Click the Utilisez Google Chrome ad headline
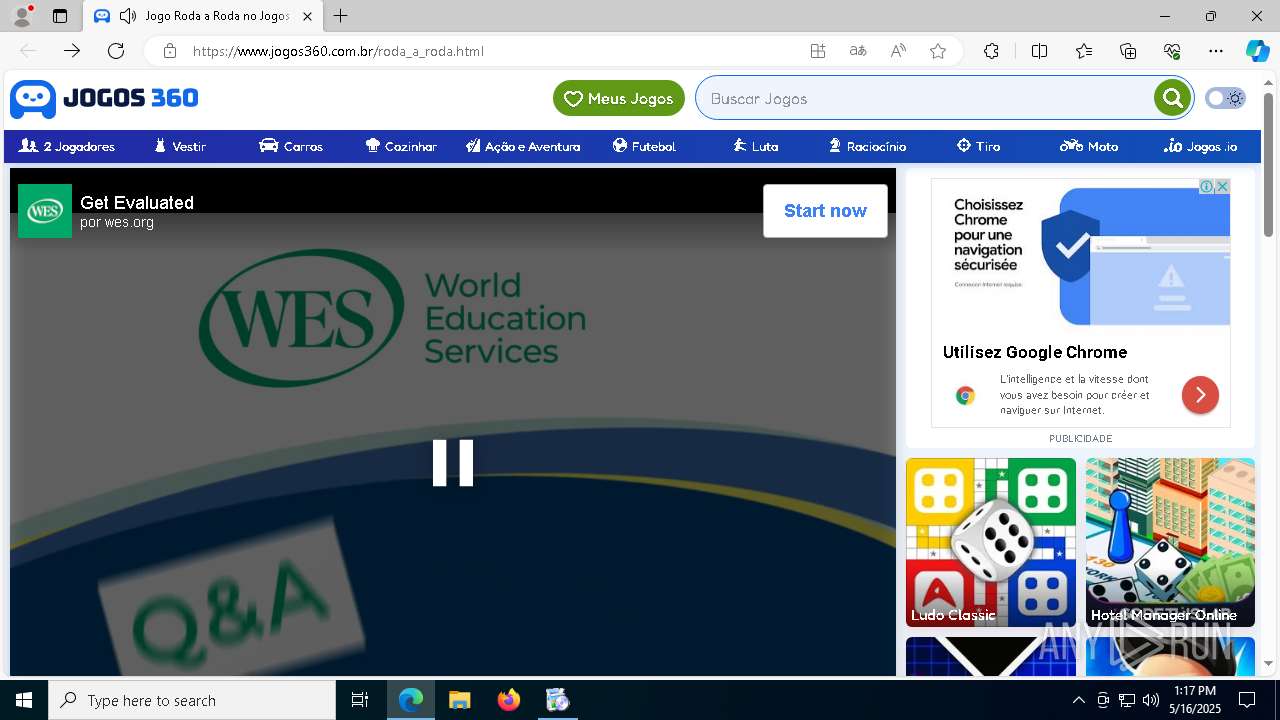1280x720 pixels. tap(1035, 352)
